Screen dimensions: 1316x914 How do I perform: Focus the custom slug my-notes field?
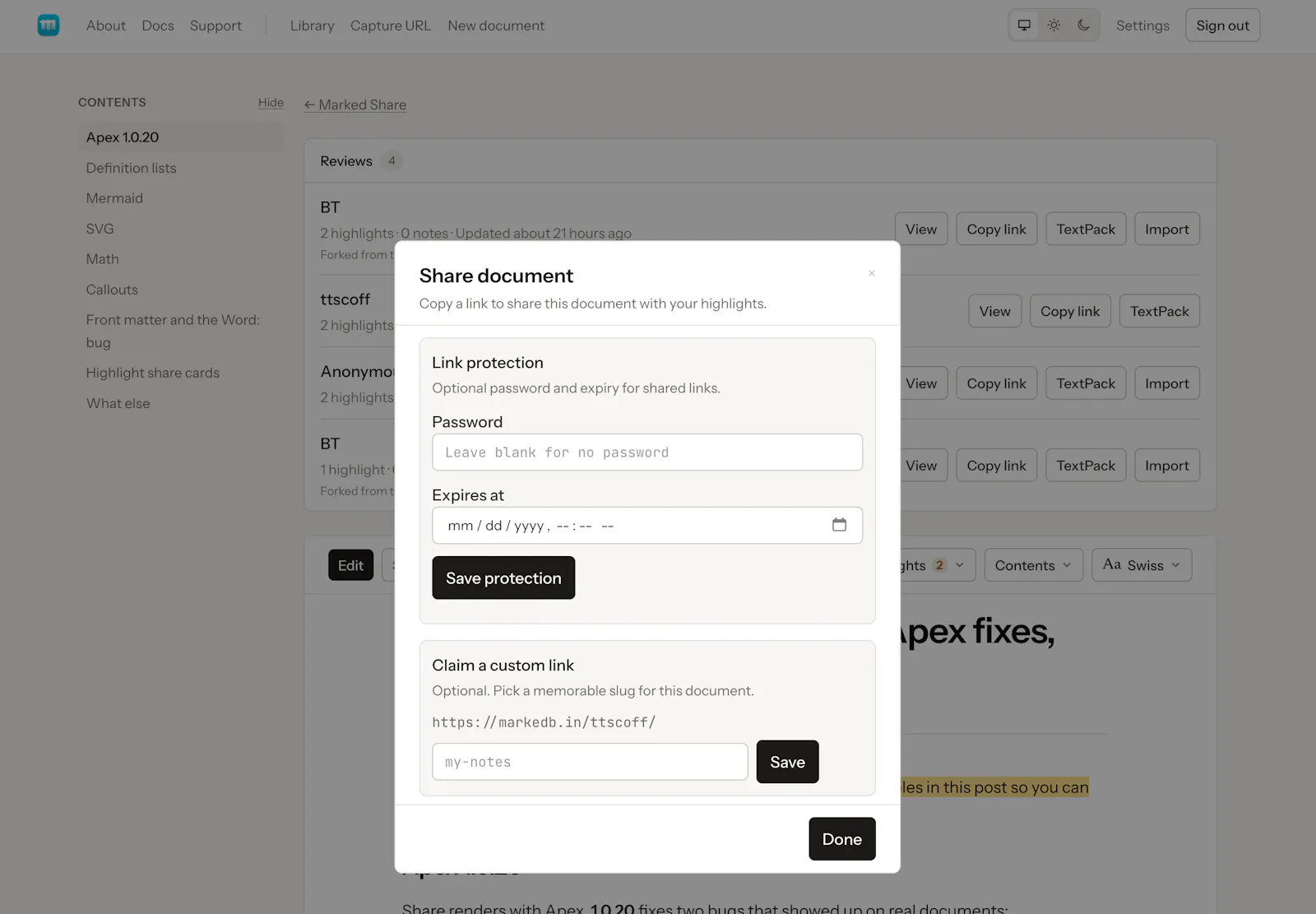click(590, 762)
